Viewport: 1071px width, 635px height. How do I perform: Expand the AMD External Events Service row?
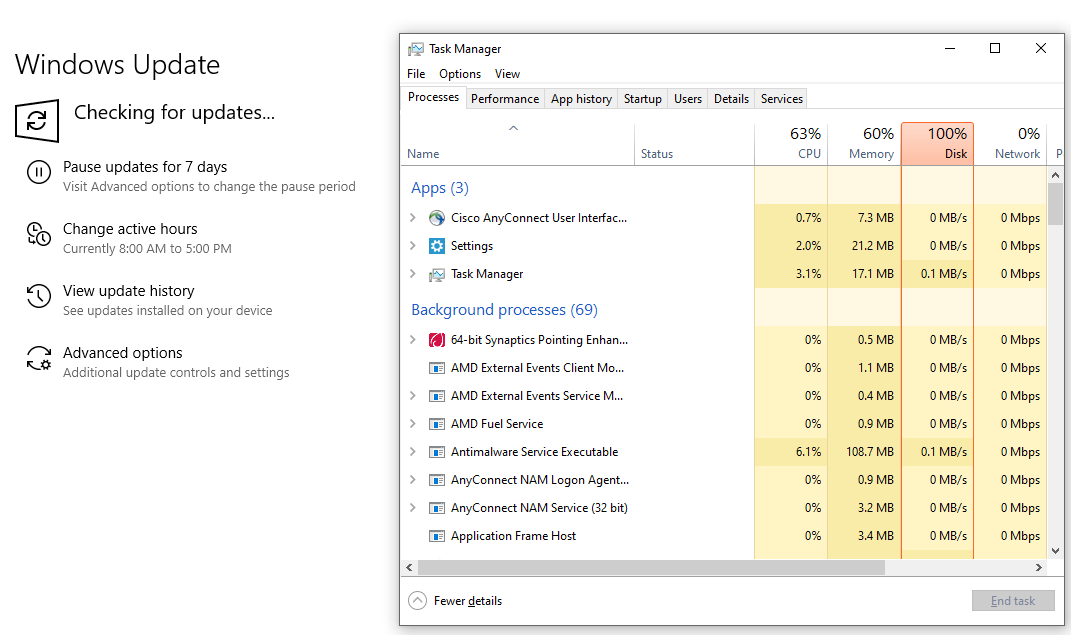(413, 395)
